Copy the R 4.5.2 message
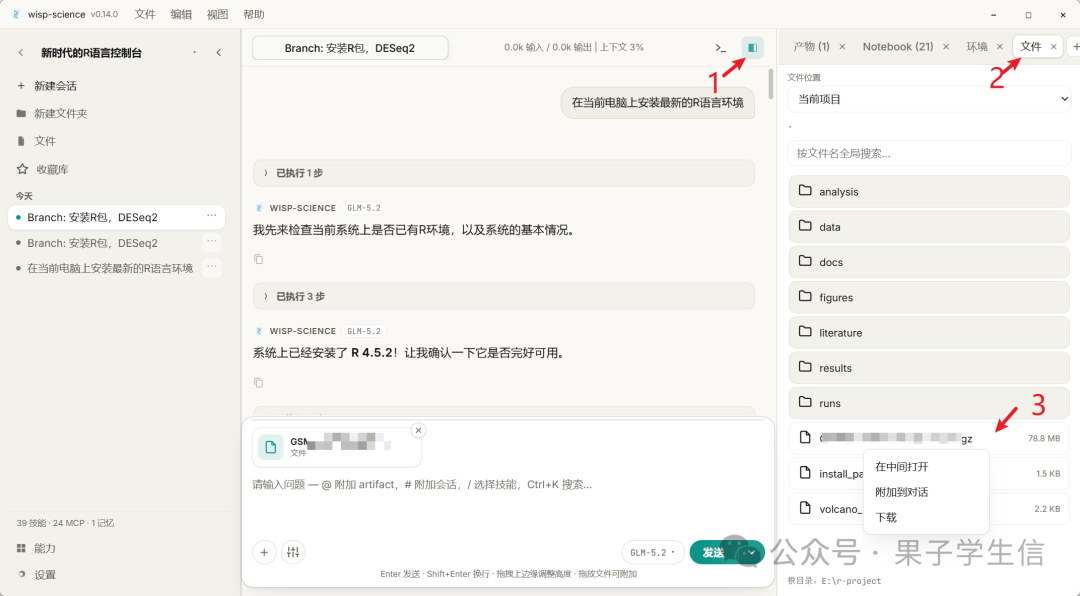 pyautogui.click(x=258, y=382)
